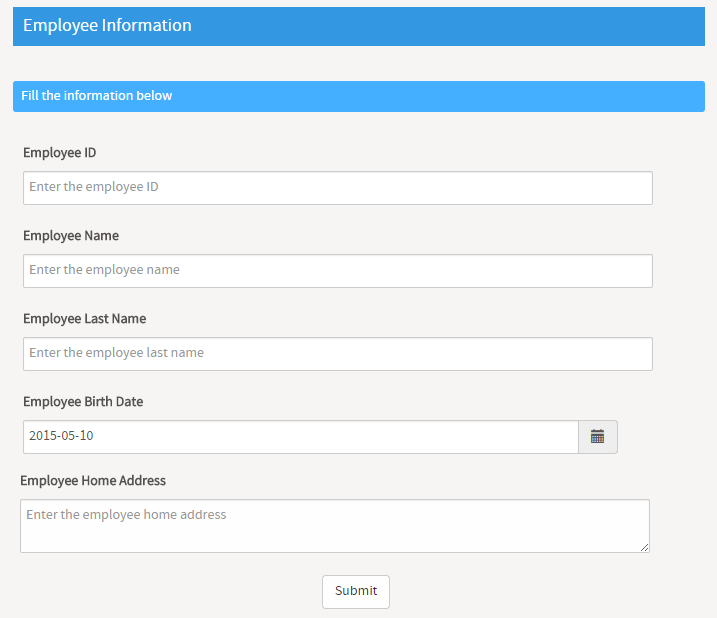Open the birth date calendar picker
This screenshot has height=618, width=717.
pos(598,437)
